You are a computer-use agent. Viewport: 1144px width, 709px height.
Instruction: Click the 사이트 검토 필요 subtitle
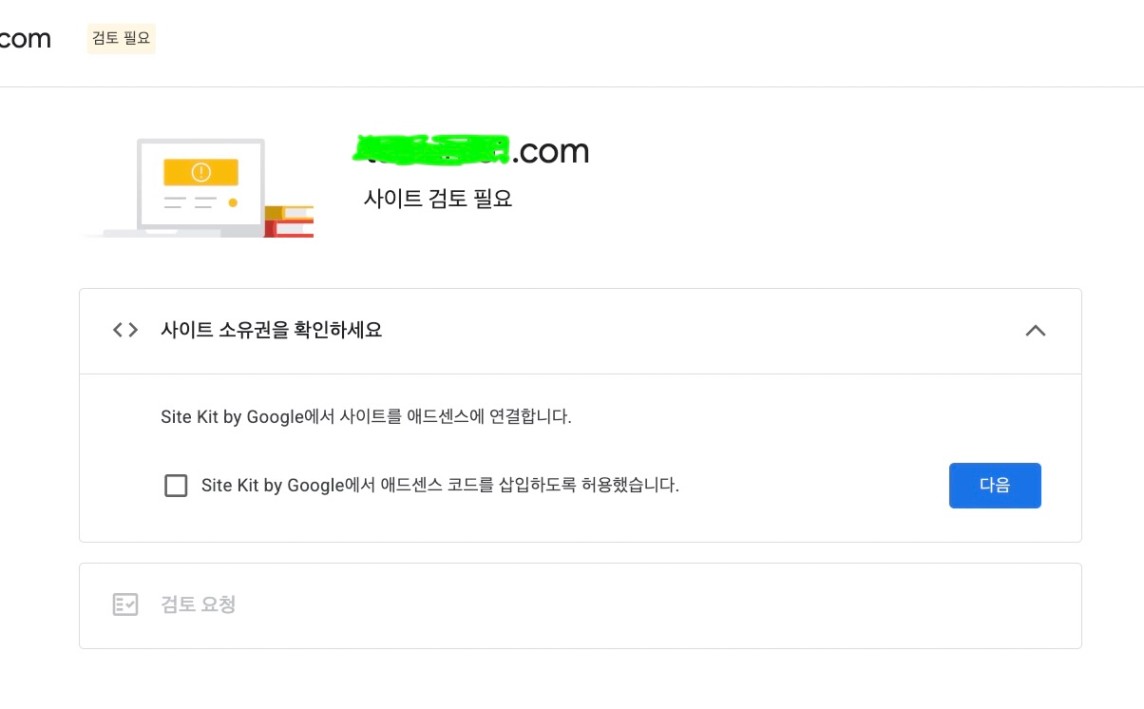pos(438,198)
